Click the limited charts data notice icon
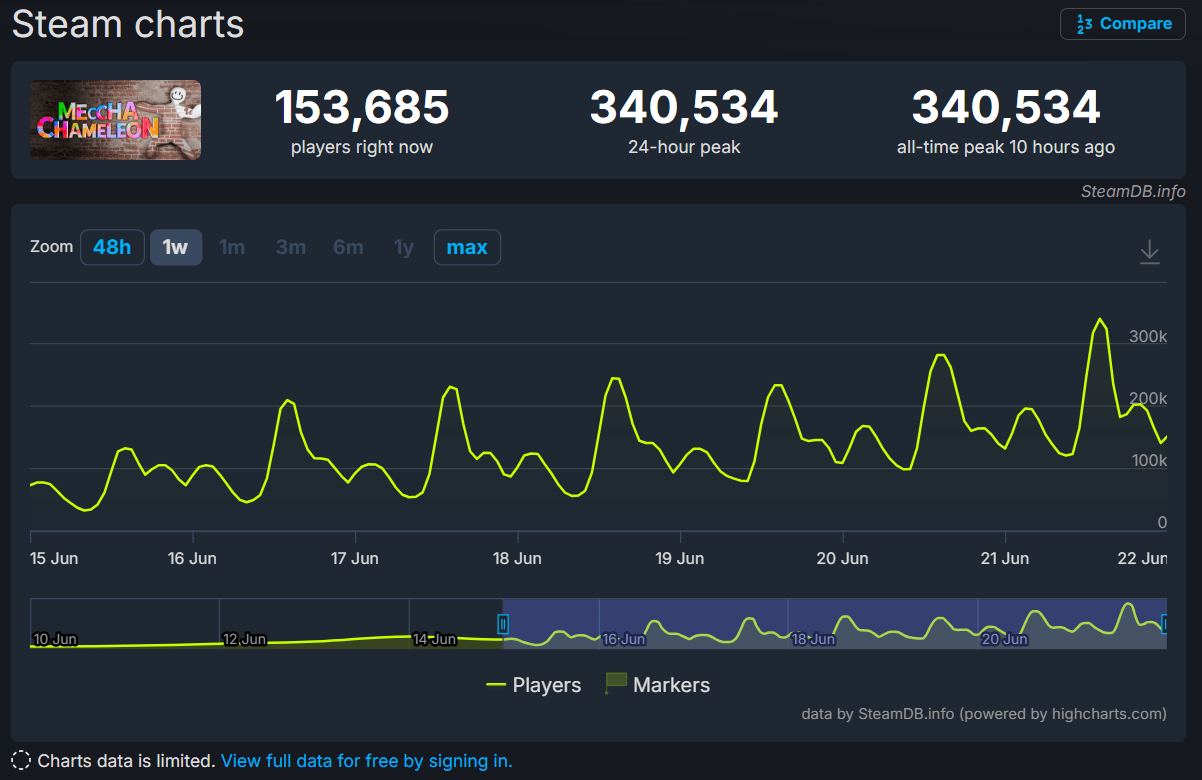 [x=22, y=761]
